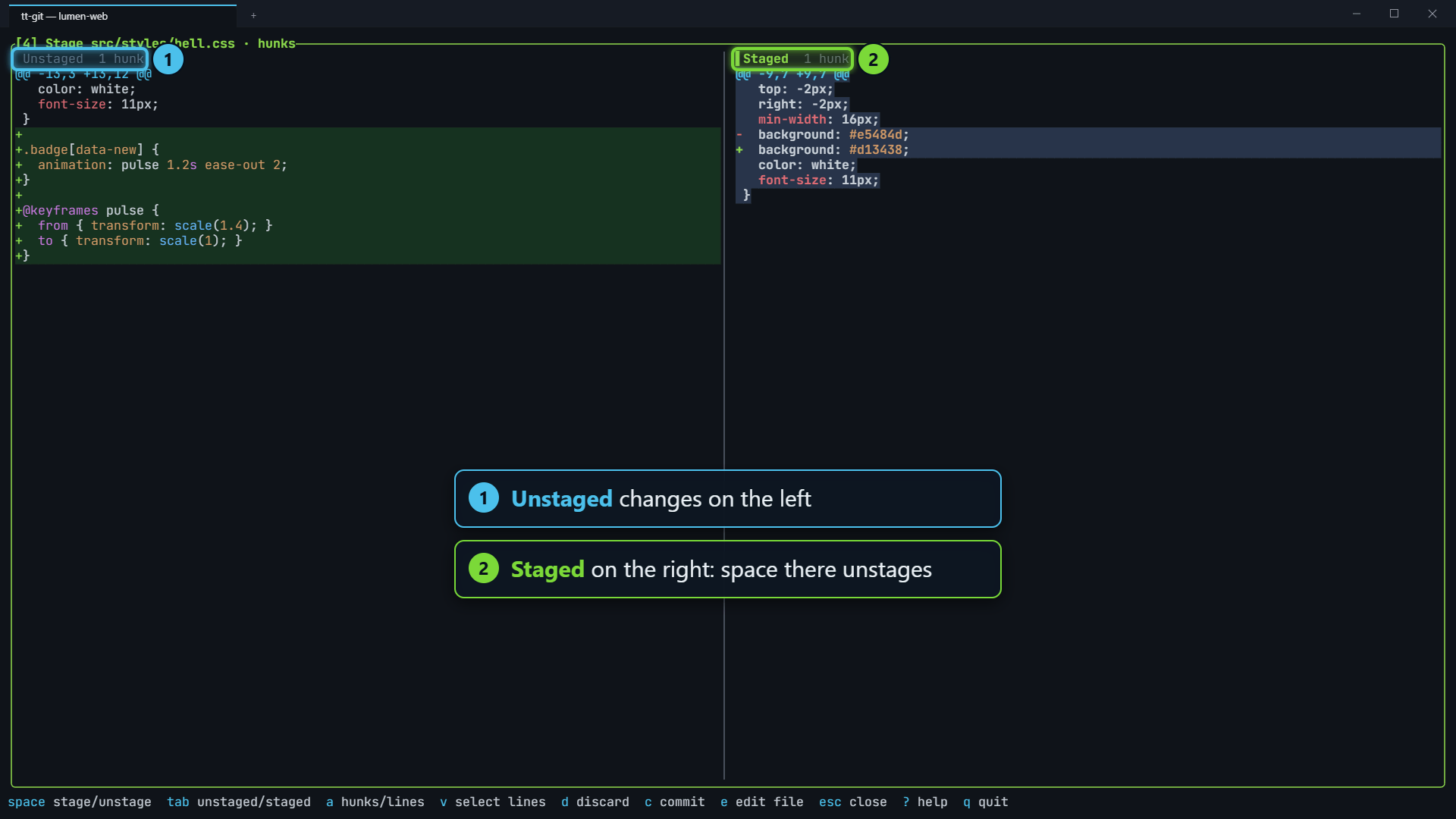The width and height of the screenshot is (1456, 819).
Task: Open help from the footer hint
Action: click(925, 802)
